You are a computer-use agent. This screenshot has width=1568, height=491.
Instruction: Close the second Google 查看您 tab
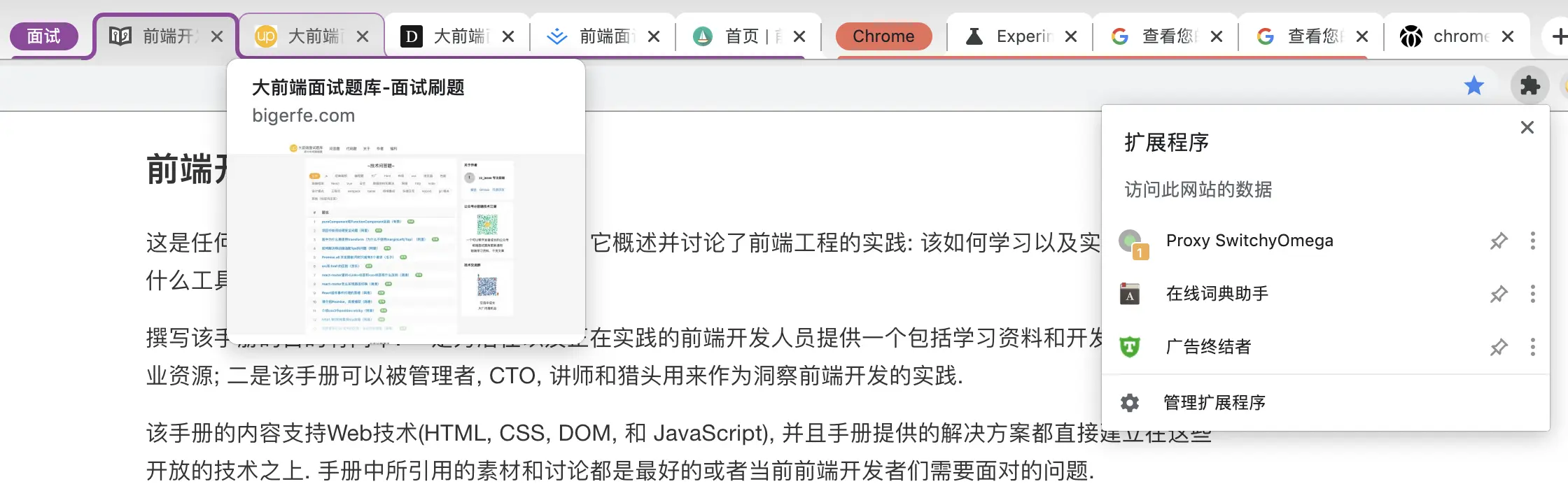(x=1362, y=36)
